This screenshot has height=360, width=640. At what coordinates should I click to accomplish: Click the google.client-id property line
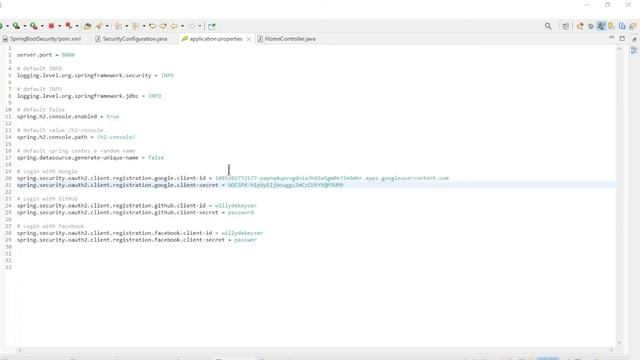coord(233,178)
